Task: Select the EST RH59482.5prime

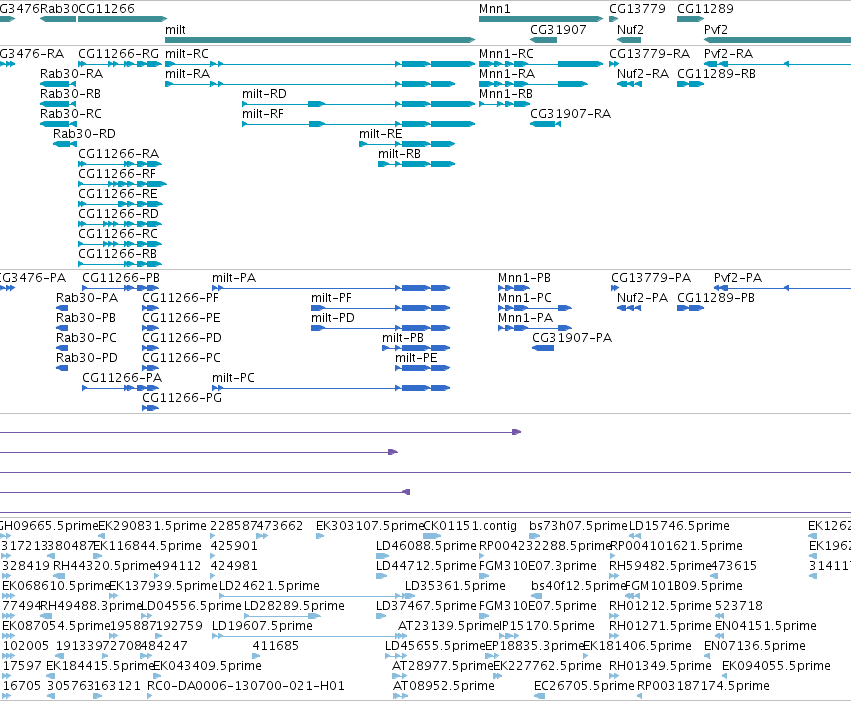Action: coord(614,576)
